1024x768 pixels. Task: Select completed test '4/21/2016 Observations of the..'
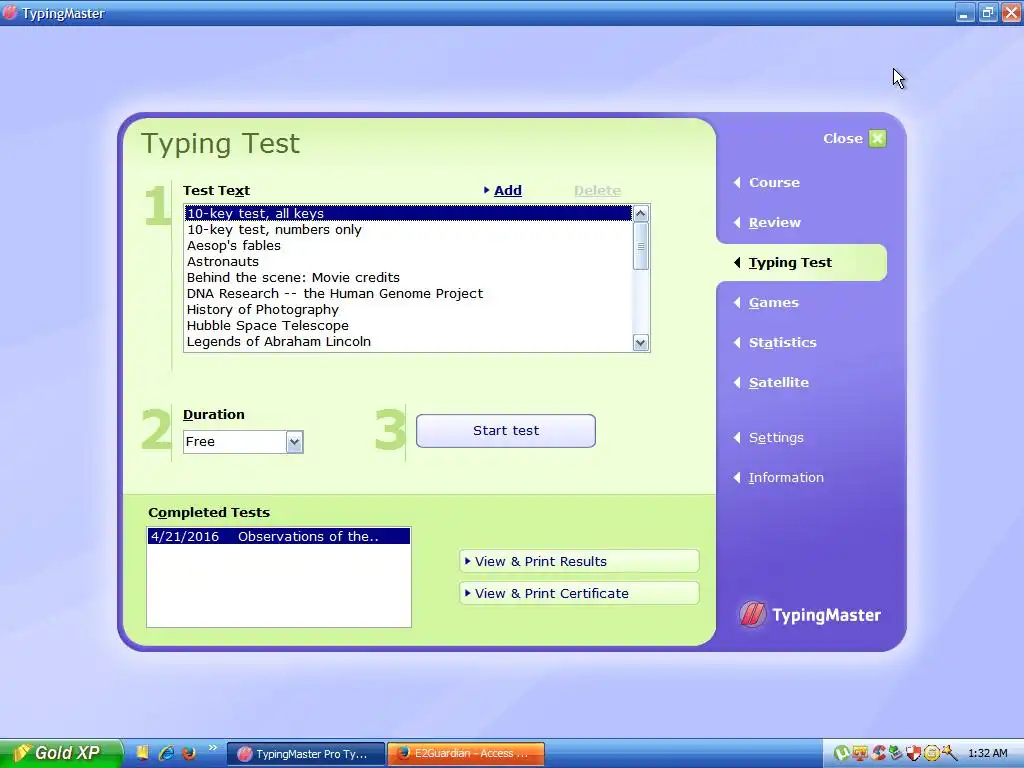[x=279, y=536]
